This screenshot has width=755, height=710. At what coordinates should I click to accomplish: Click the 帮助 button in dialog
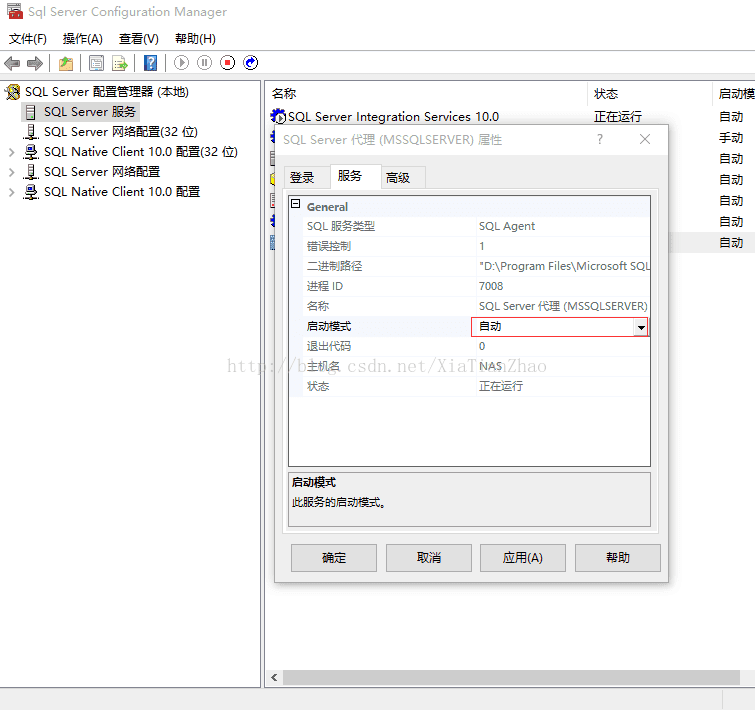point(618,558)
